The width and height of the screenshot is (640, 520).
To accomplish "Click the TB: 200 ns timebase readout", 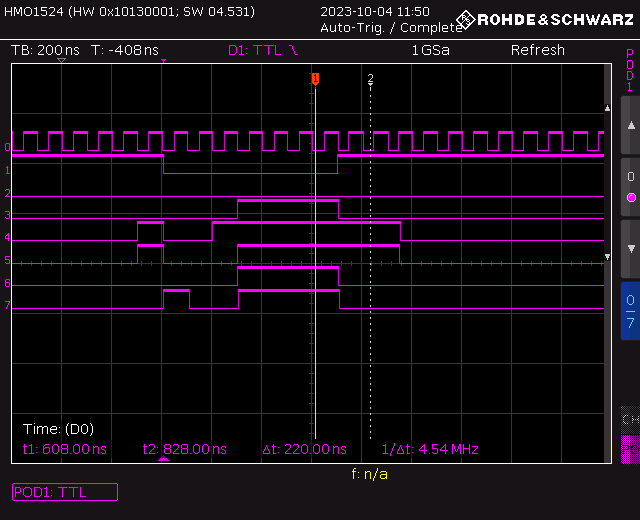I will pos(45,50).
